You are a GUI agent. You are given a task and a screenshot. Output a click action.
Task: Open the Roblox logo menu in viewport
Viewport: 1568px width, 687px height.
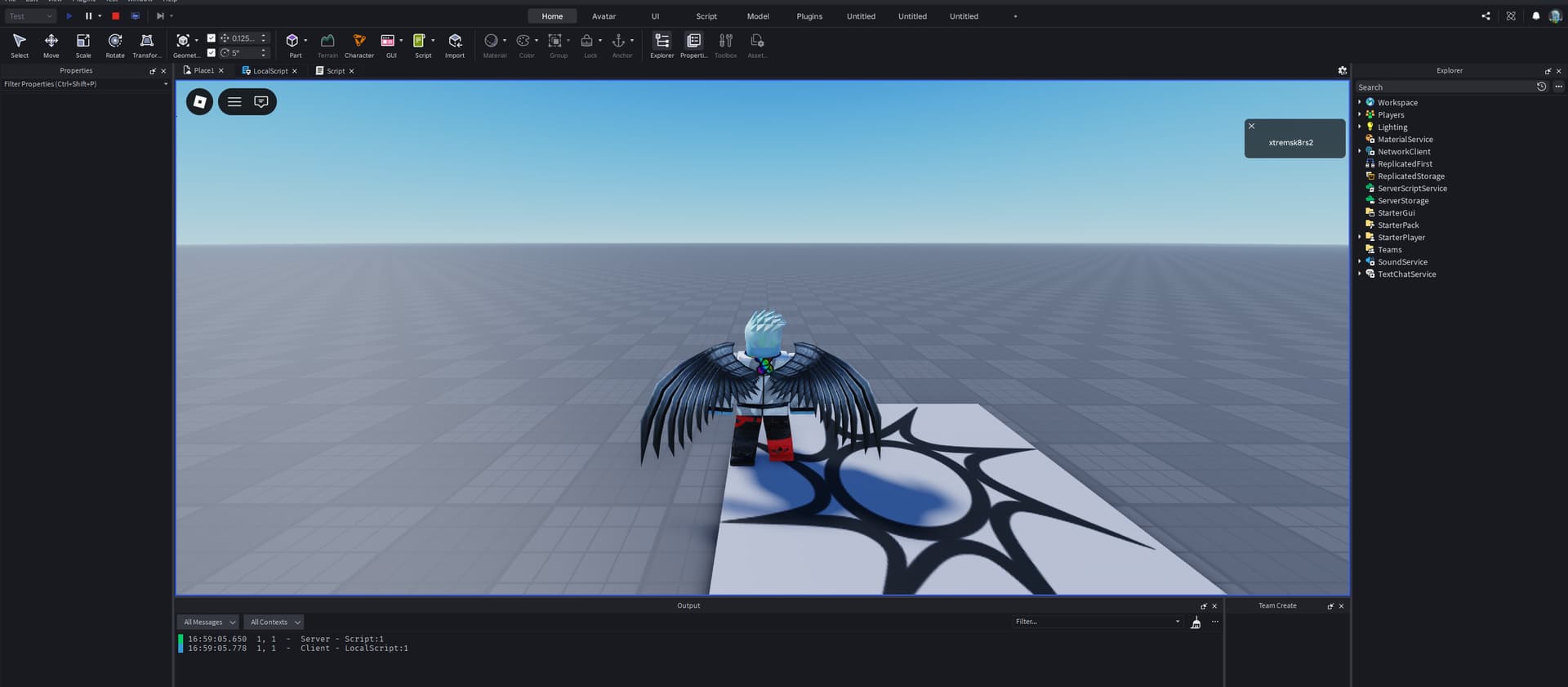(199, 101)
